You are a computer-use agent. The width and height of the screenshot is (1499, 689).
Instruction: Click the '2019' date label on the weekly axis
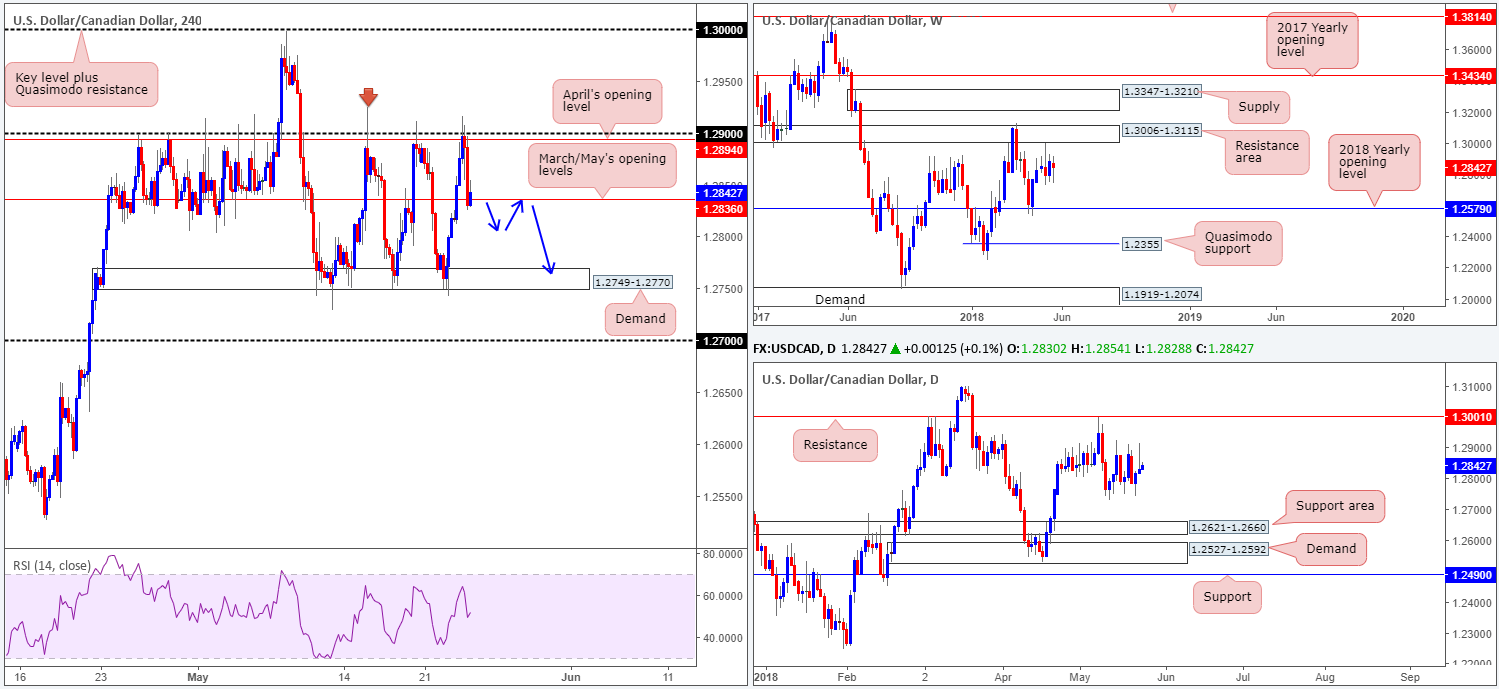1189,316
